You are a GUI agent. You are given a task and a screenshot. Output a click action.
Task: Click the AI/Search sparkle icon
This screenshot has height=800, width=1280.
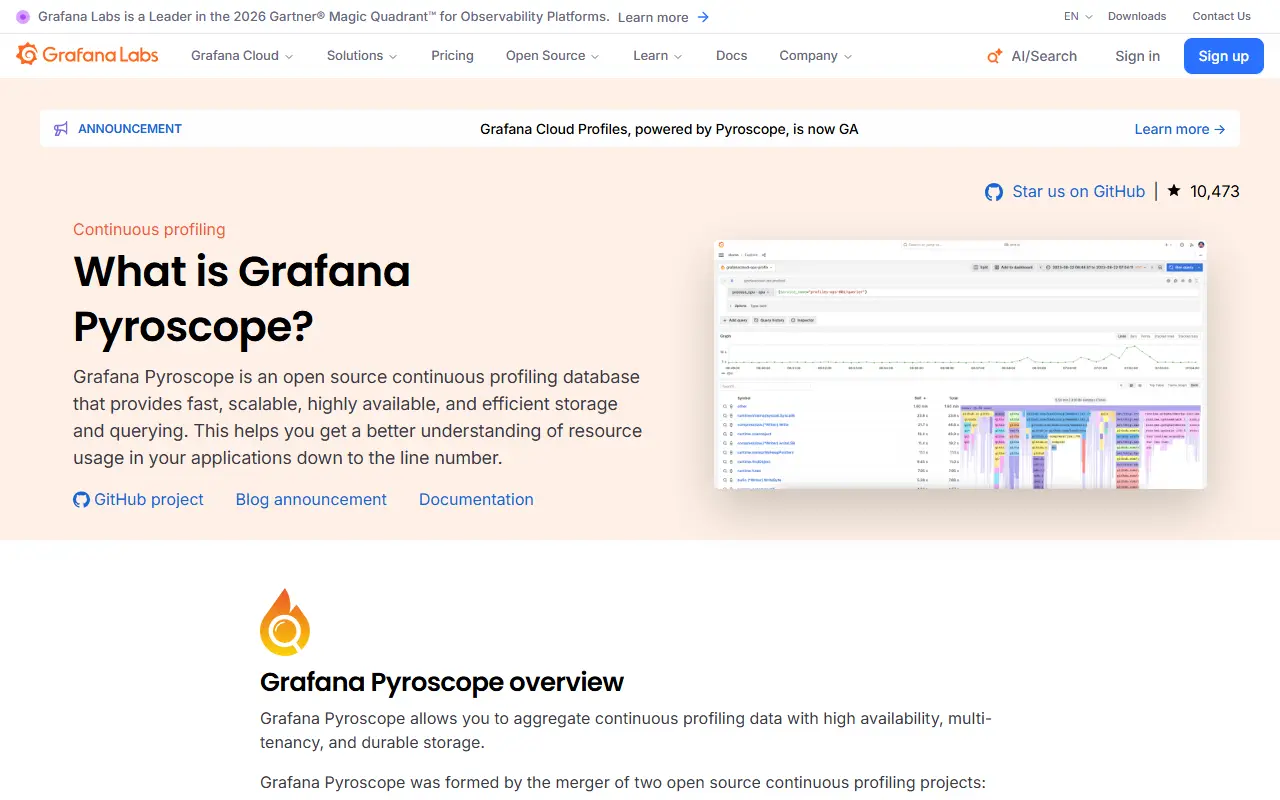[994, 56]
